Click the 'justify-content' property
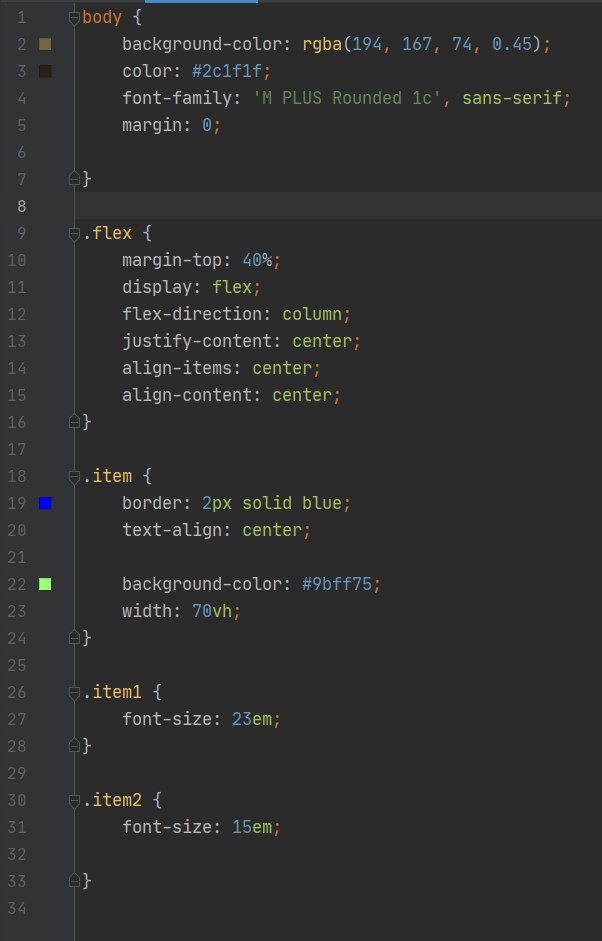This screenshot has height=941, width=602. click(x=197, y=341)
